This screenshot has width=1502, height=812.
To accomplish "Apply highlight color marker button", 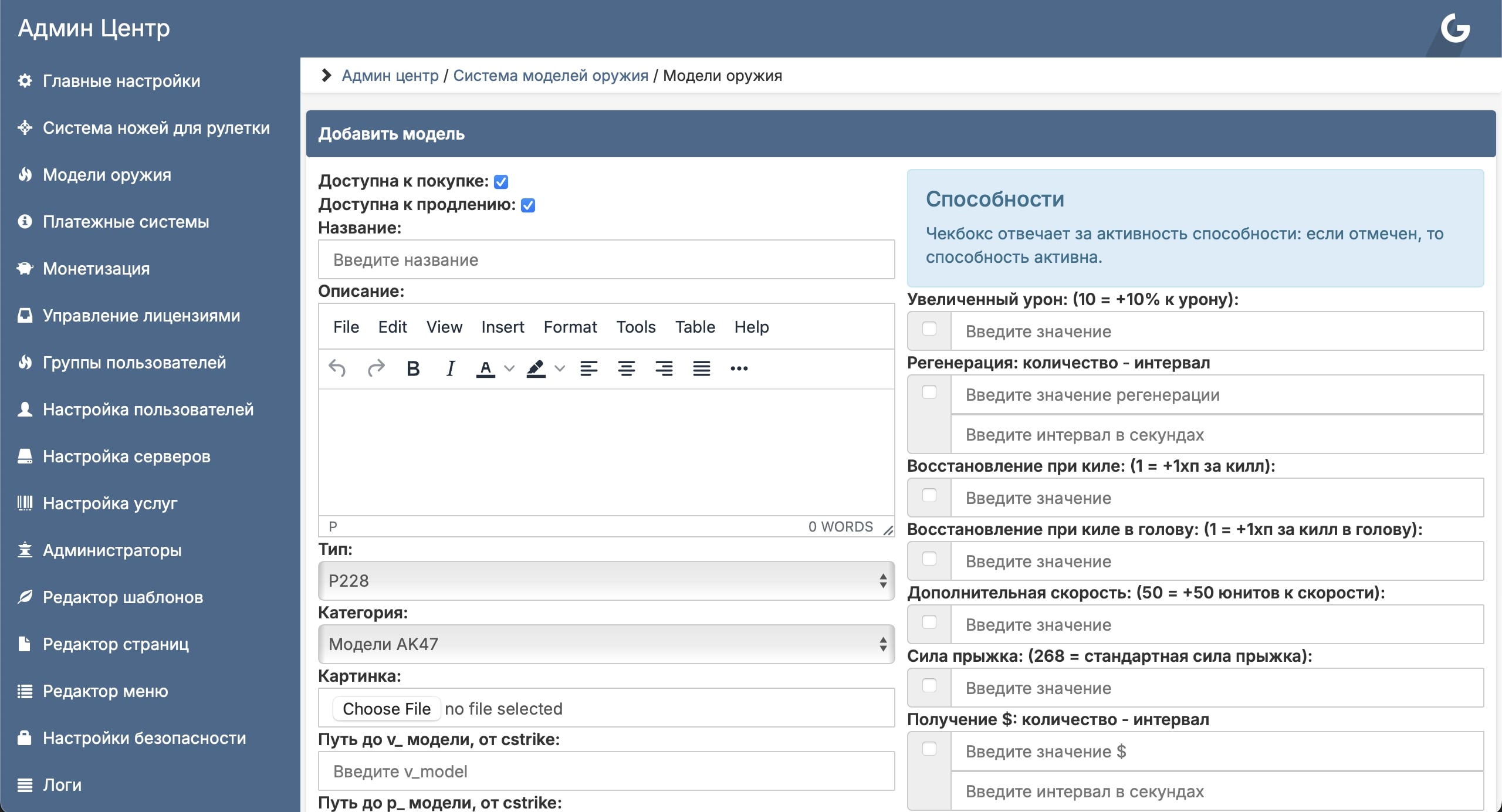I will tap(536, 368).
